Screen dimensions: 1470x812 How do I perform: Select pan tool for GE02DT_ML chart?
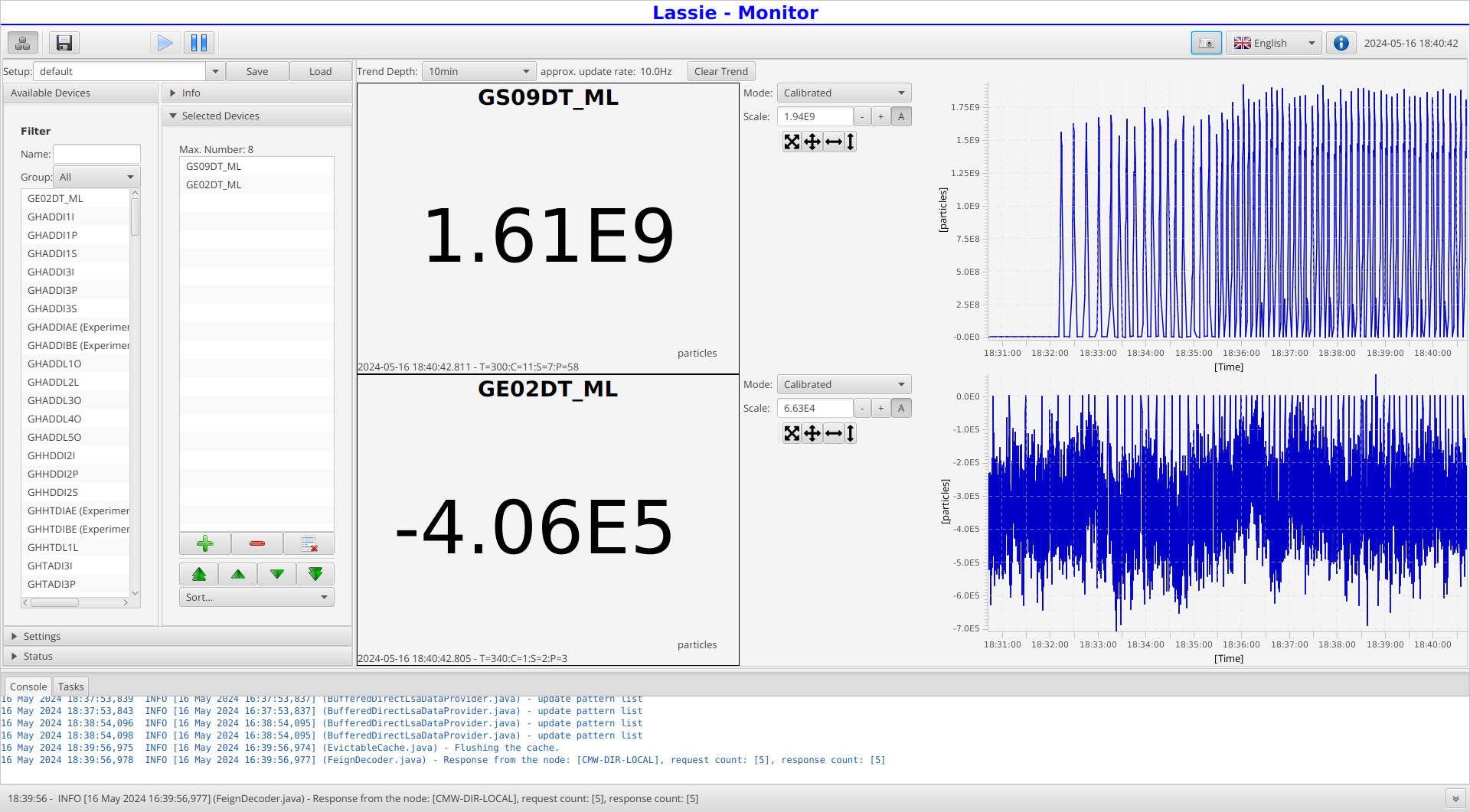click(x=812, y=433)
